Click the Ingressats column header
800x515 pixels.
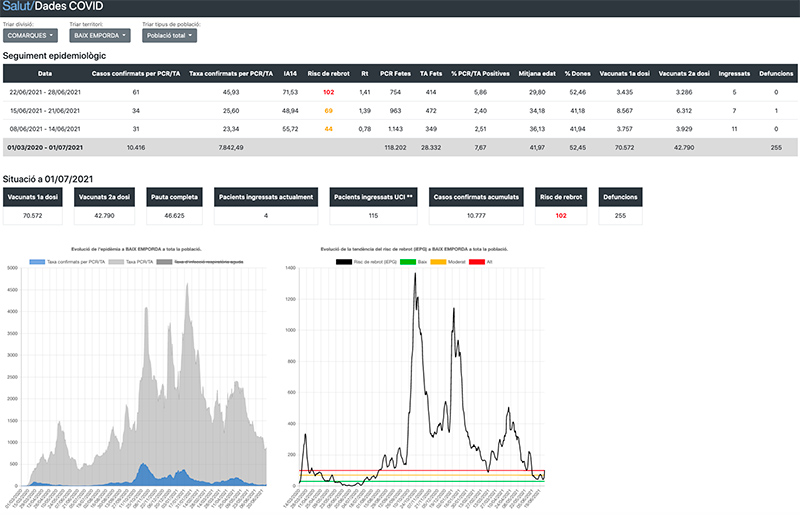[734, 73]
